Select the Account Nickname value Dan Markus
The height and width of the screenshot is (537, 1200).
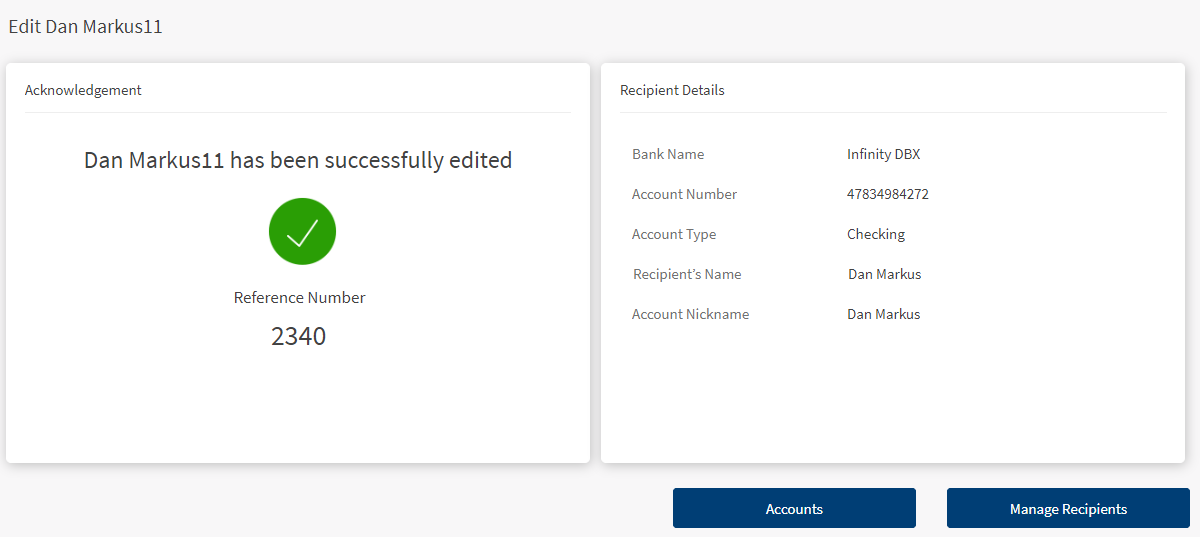click(x=883, y=314)
